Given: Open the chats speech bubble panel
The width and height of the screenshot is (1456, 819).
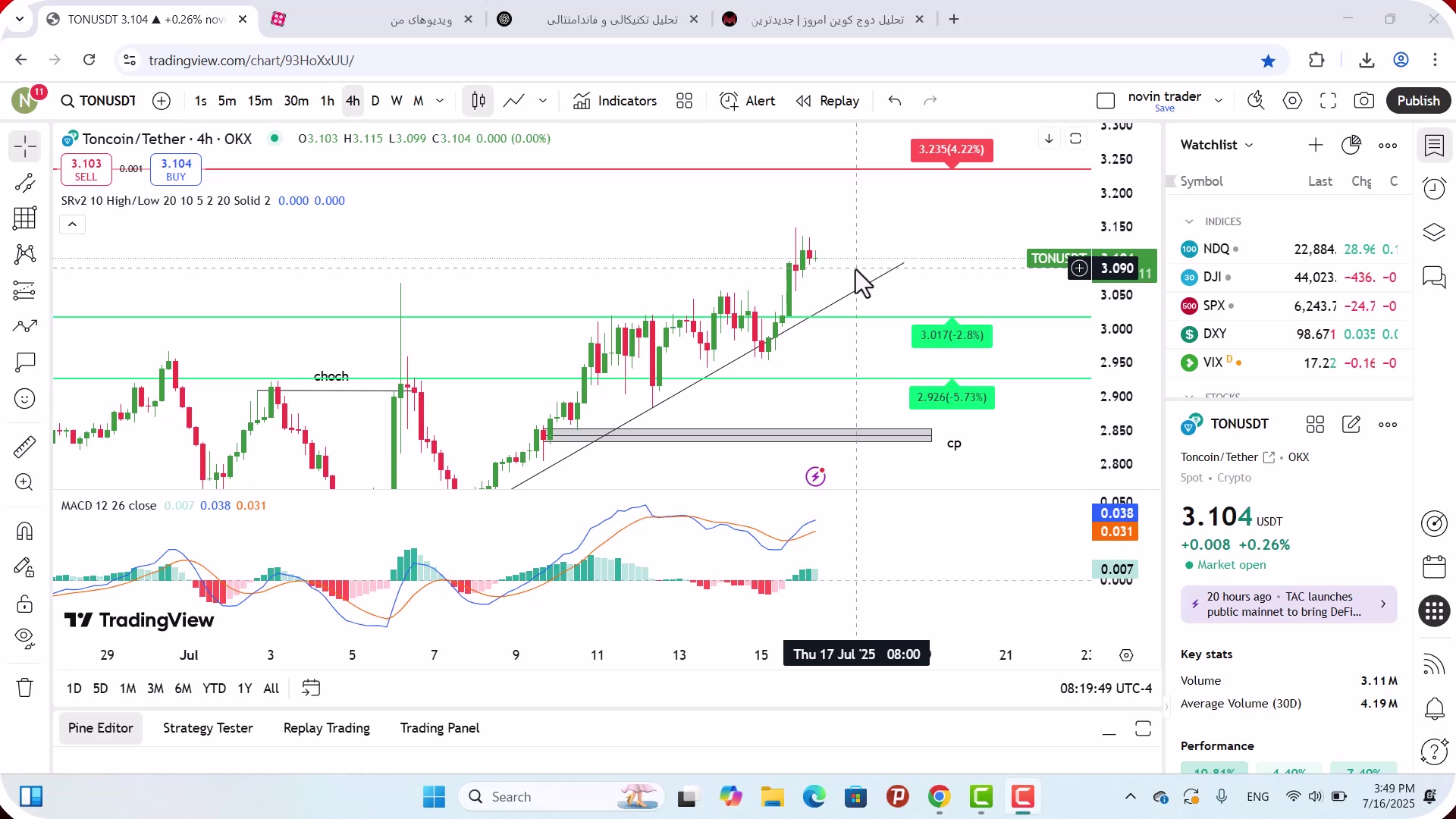Looking at the screenshot, I should coord(1434,276).
